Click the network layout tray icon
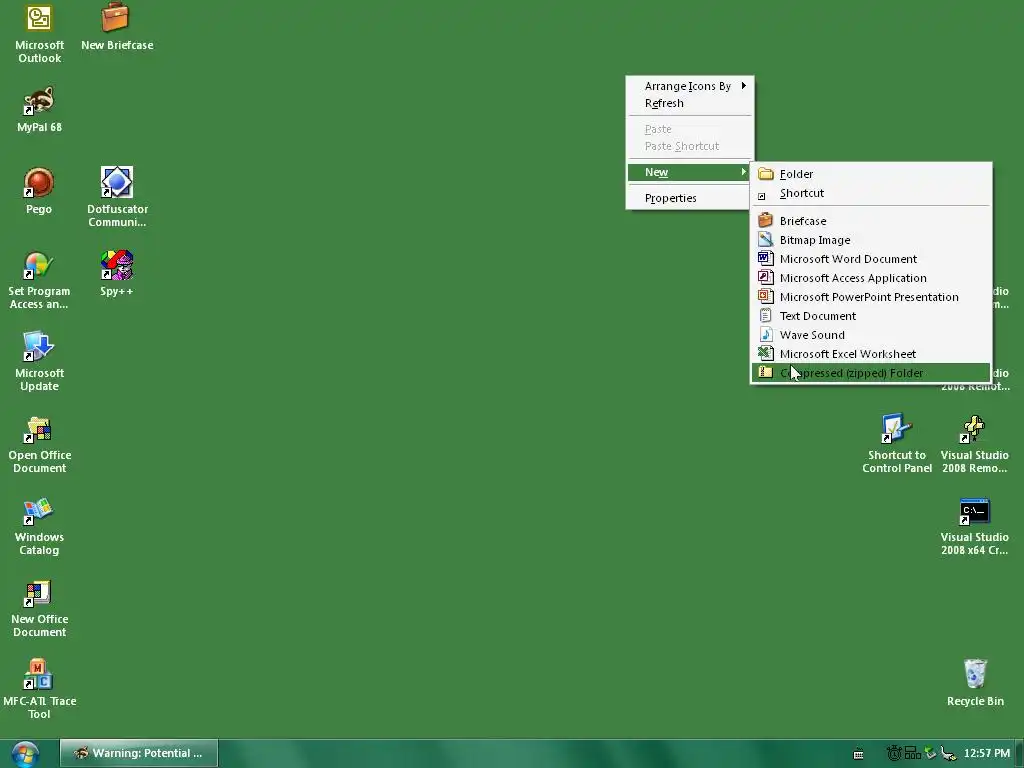Image resolution: width=1024 pixels, height=768 pixels. coord(912,753)
